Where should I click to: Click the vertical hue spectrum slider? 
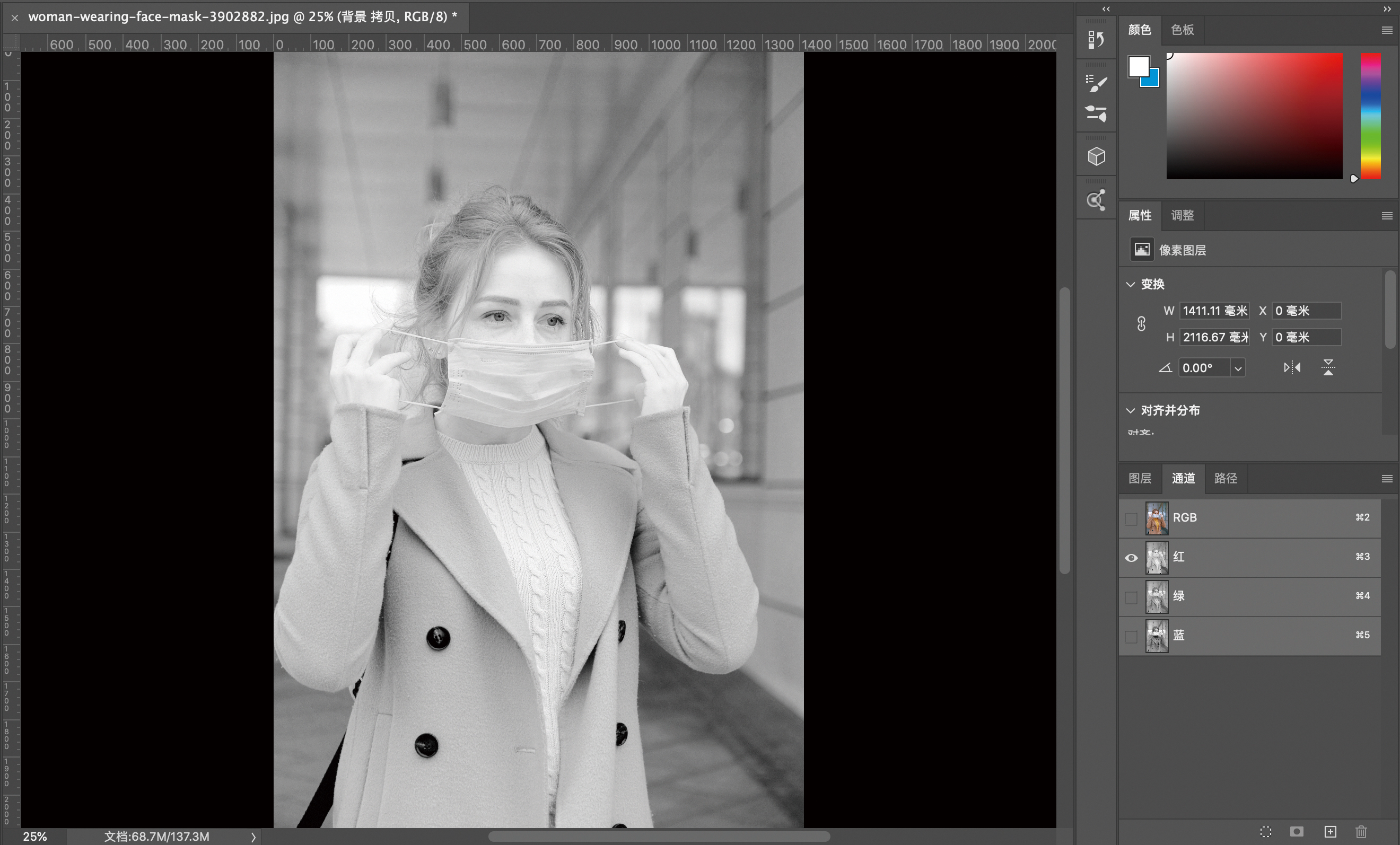point(1370,116)
